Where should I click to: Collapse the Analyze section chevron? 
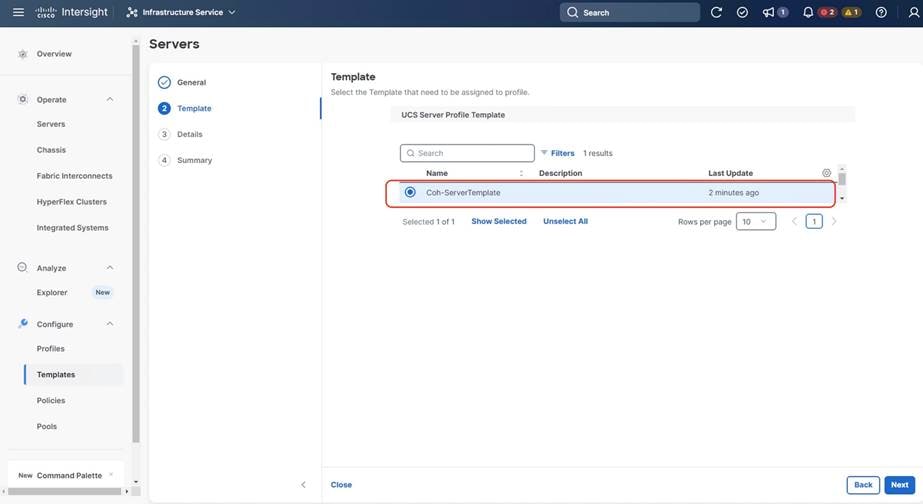point(109,268)
